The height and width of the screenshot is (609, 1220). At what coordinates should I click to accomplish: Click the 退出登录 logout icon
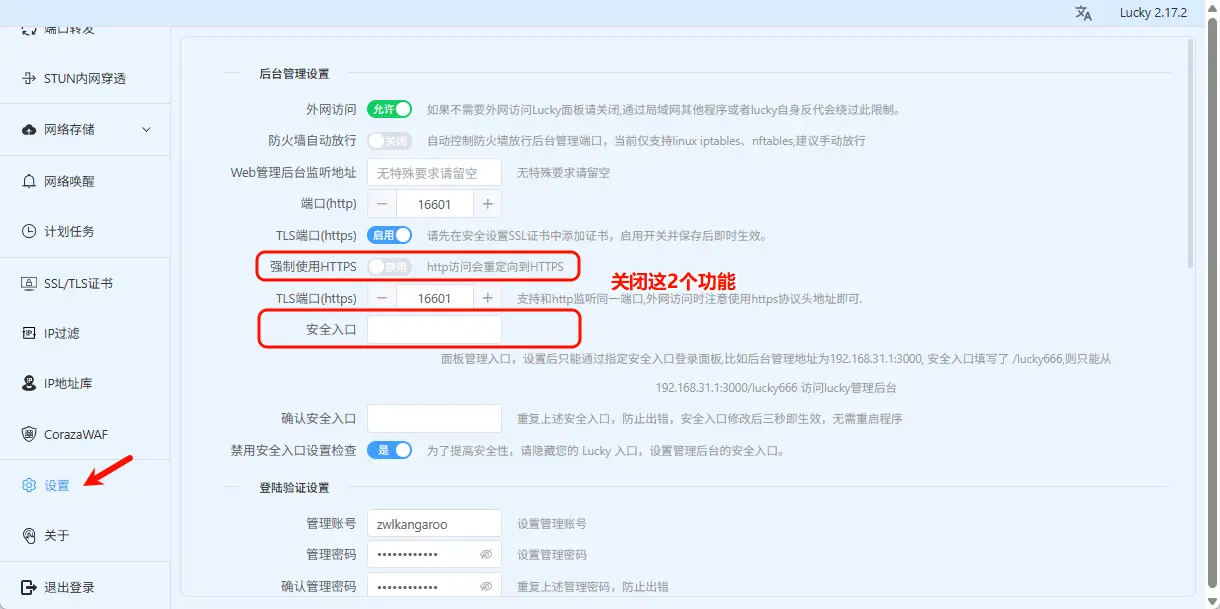tap(29, 587)
